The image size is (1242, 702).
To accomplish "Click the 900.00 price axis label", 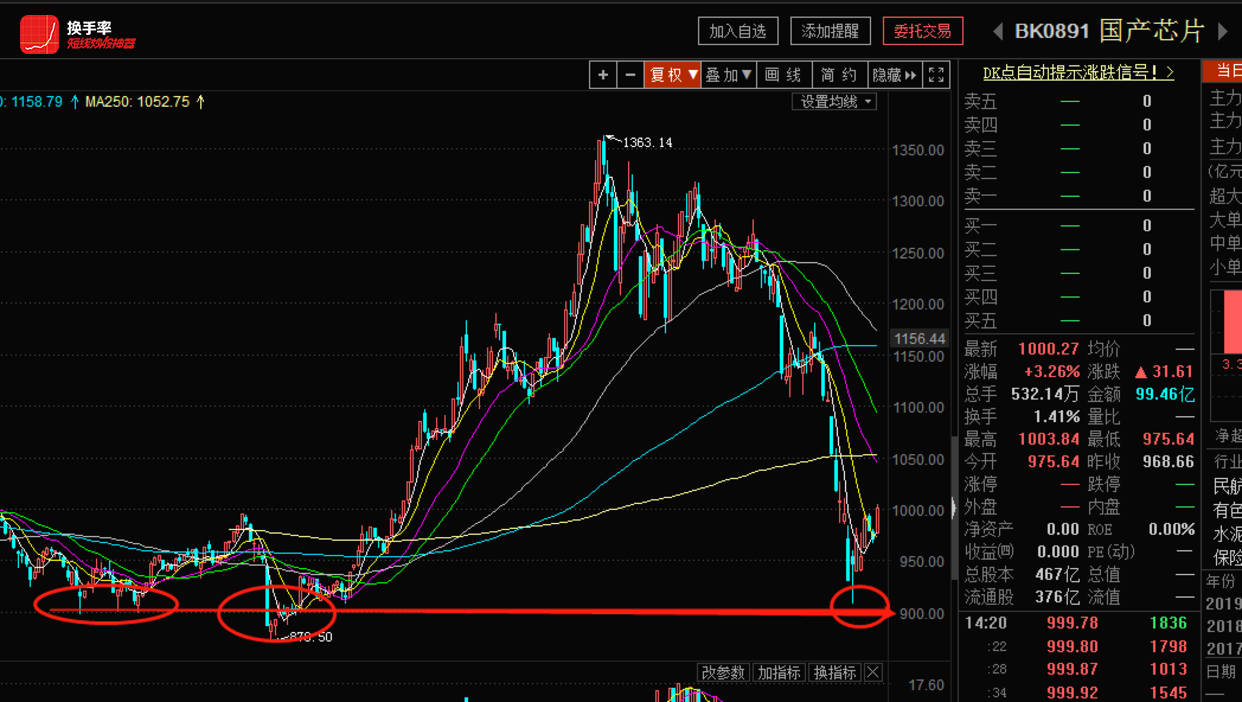I will click(x=922, y=614).
